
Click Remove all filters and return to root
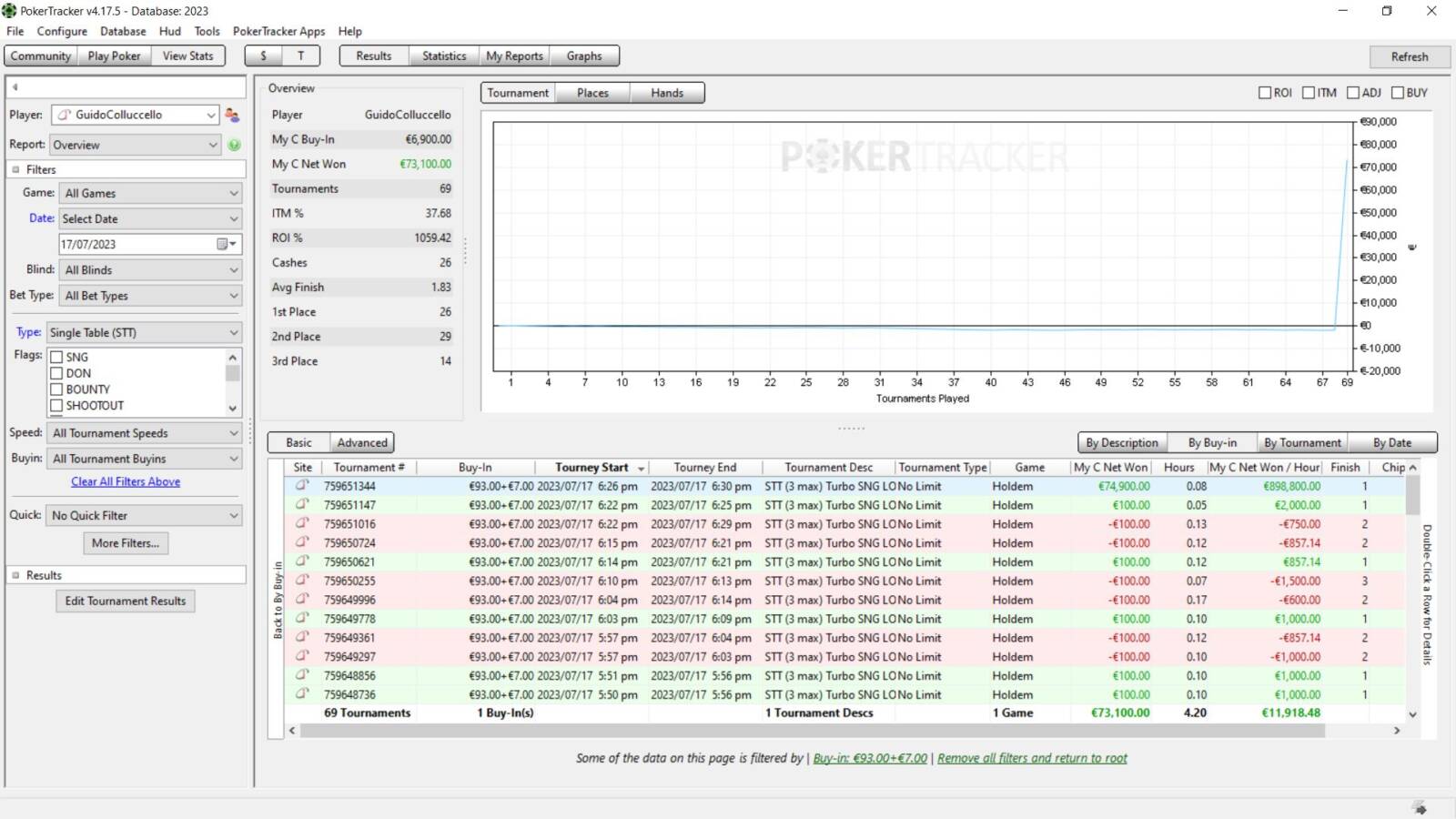point(1032,758)
